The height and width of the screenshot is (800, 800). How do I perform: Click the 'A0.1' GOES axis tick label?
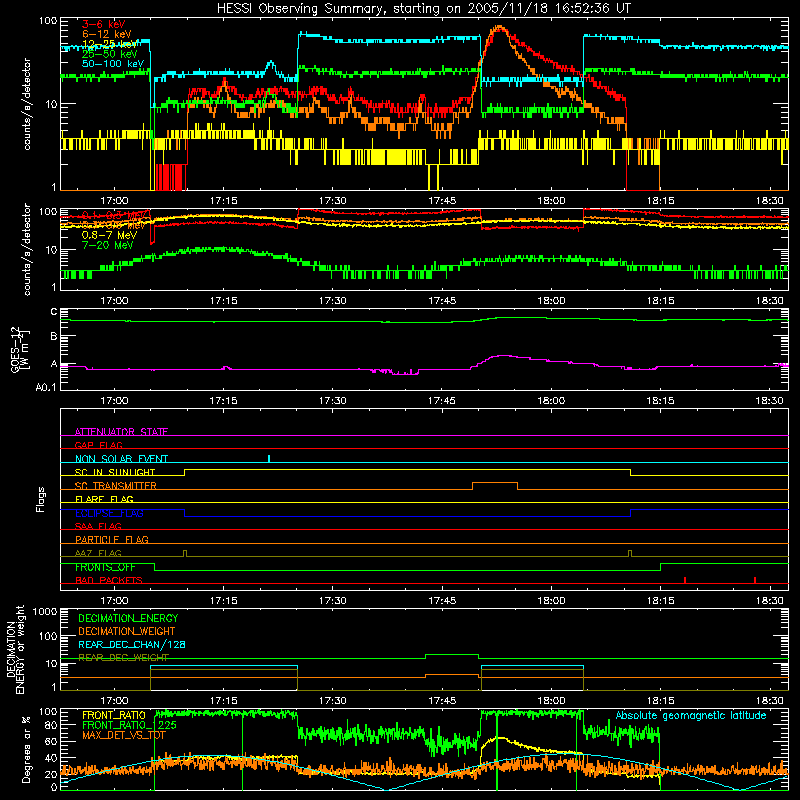click(x=46, y=388)
